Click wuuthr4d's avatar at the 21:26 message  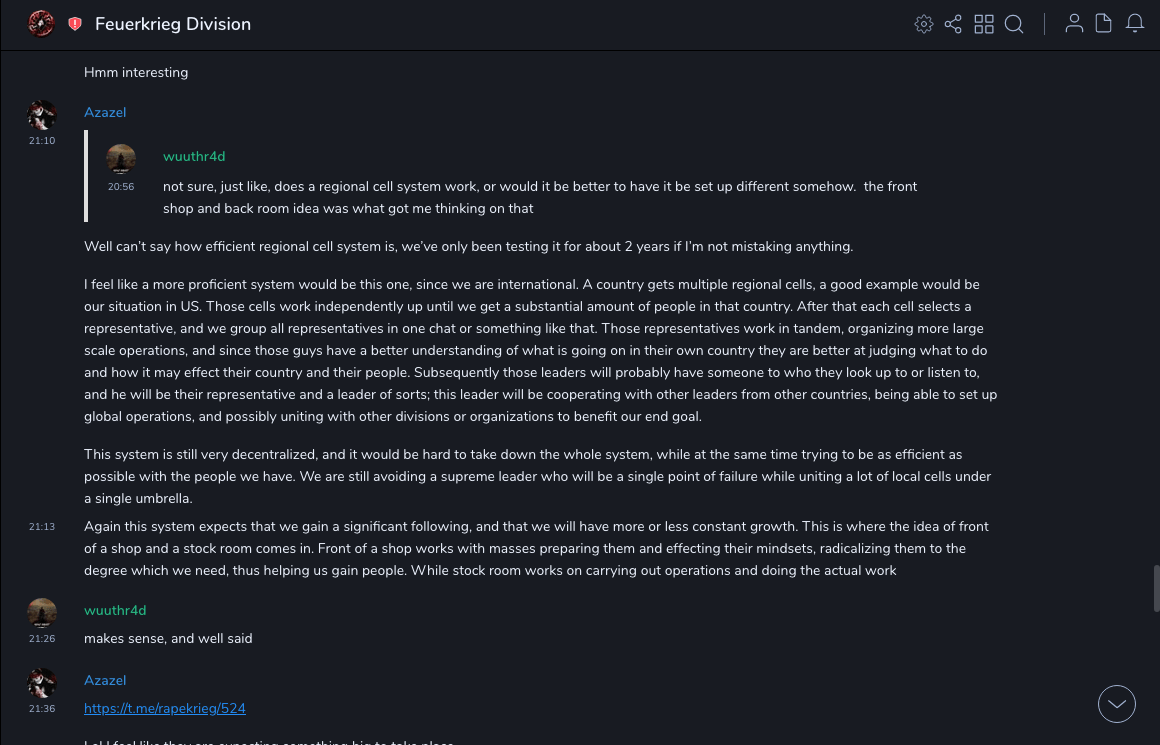coord(42,613)
